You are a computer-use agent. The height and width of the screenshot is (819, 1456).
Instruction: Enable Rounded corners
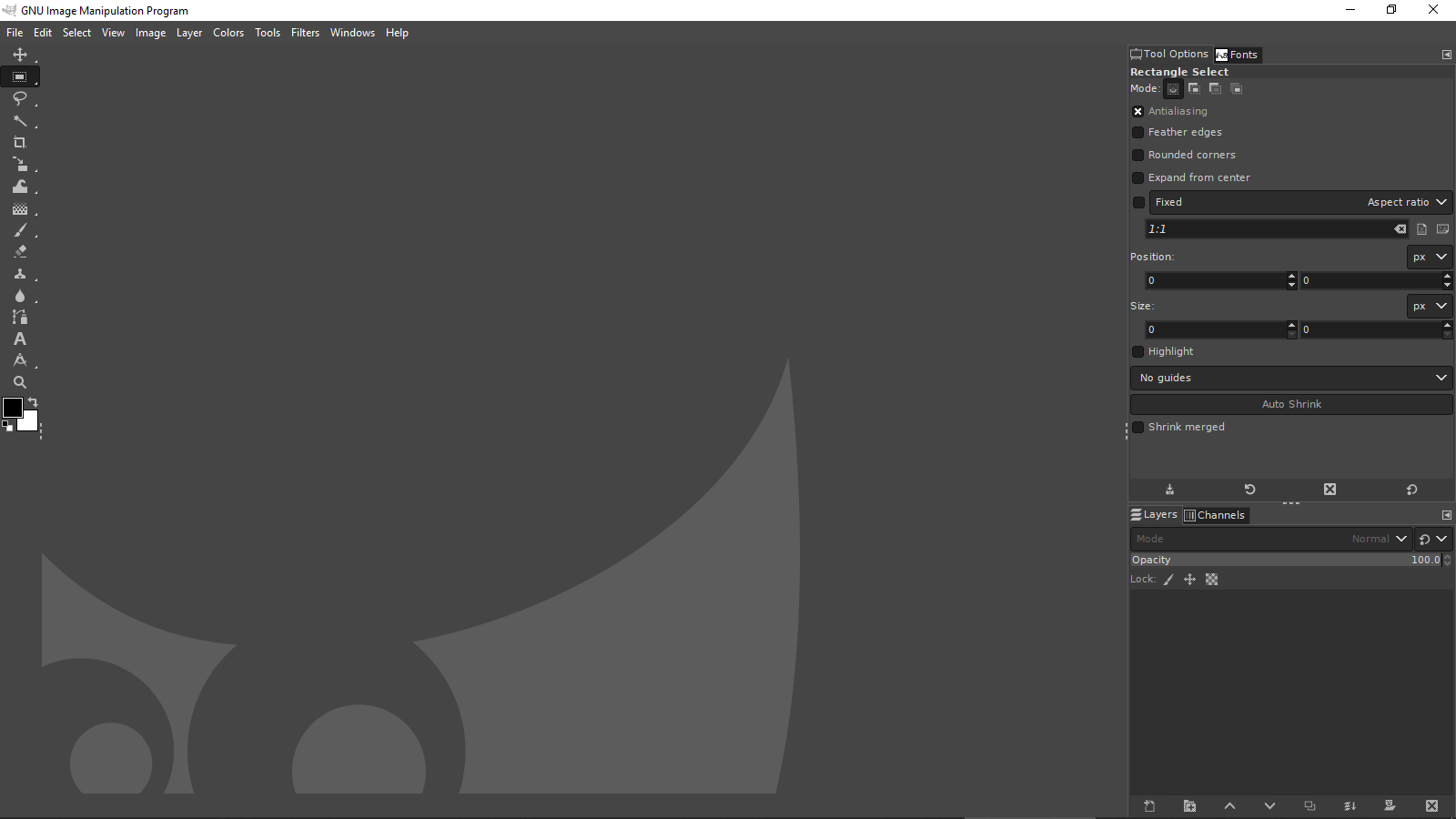click(x=1137, y=155)
